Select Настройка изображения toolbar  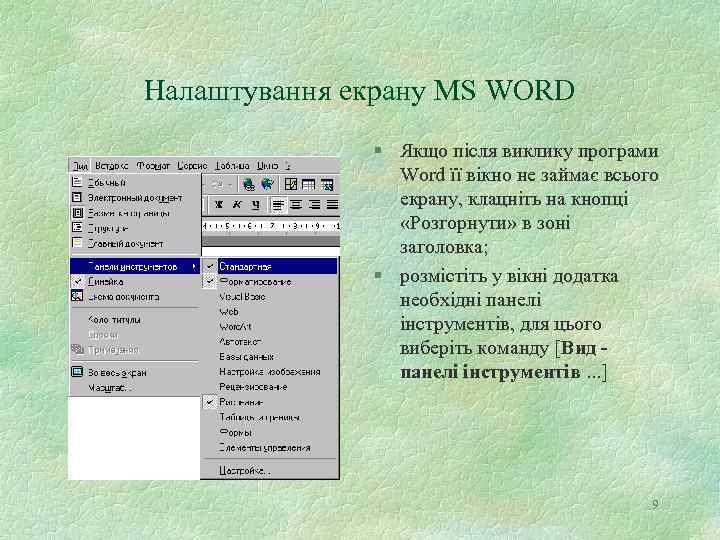point(270,371)
